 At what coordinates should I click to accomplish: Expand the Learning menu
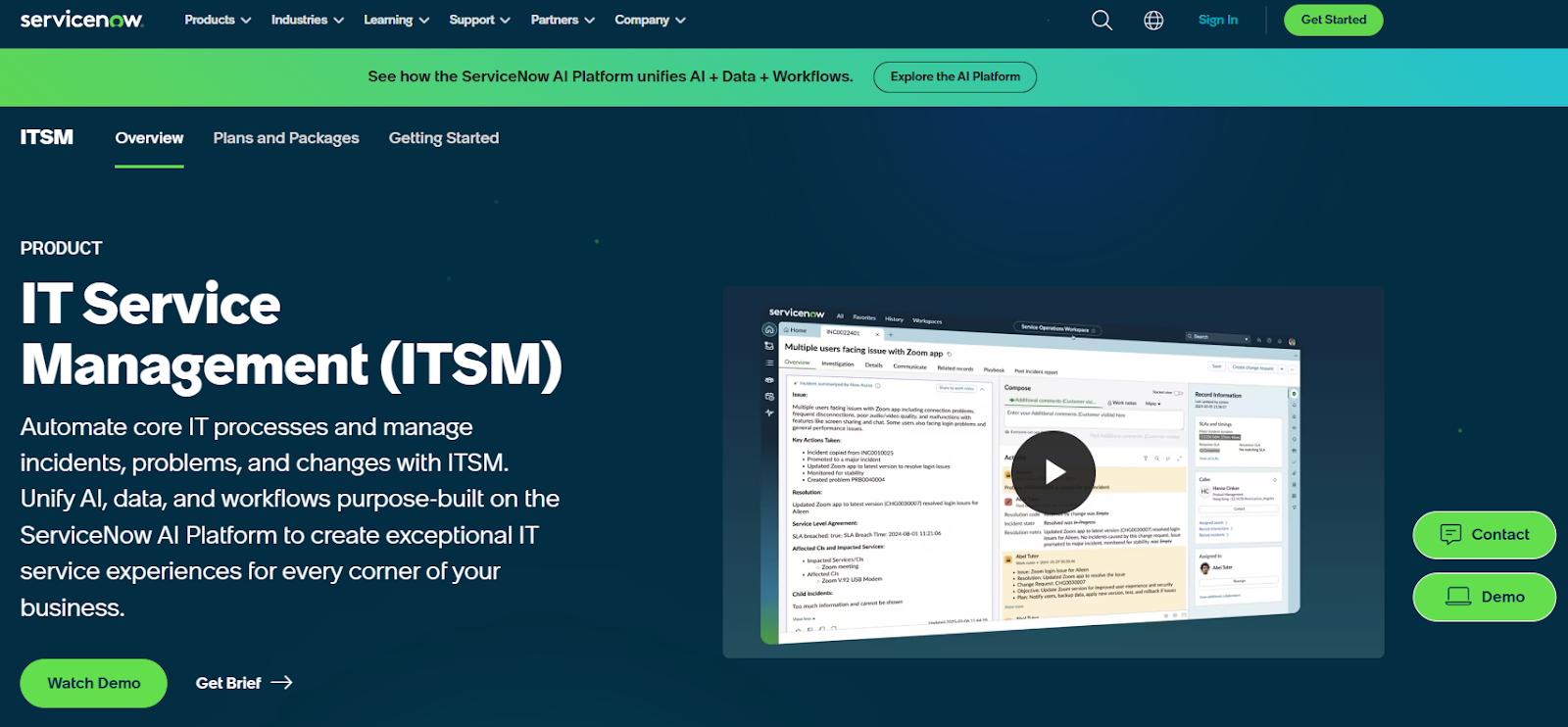pos(397,20)
